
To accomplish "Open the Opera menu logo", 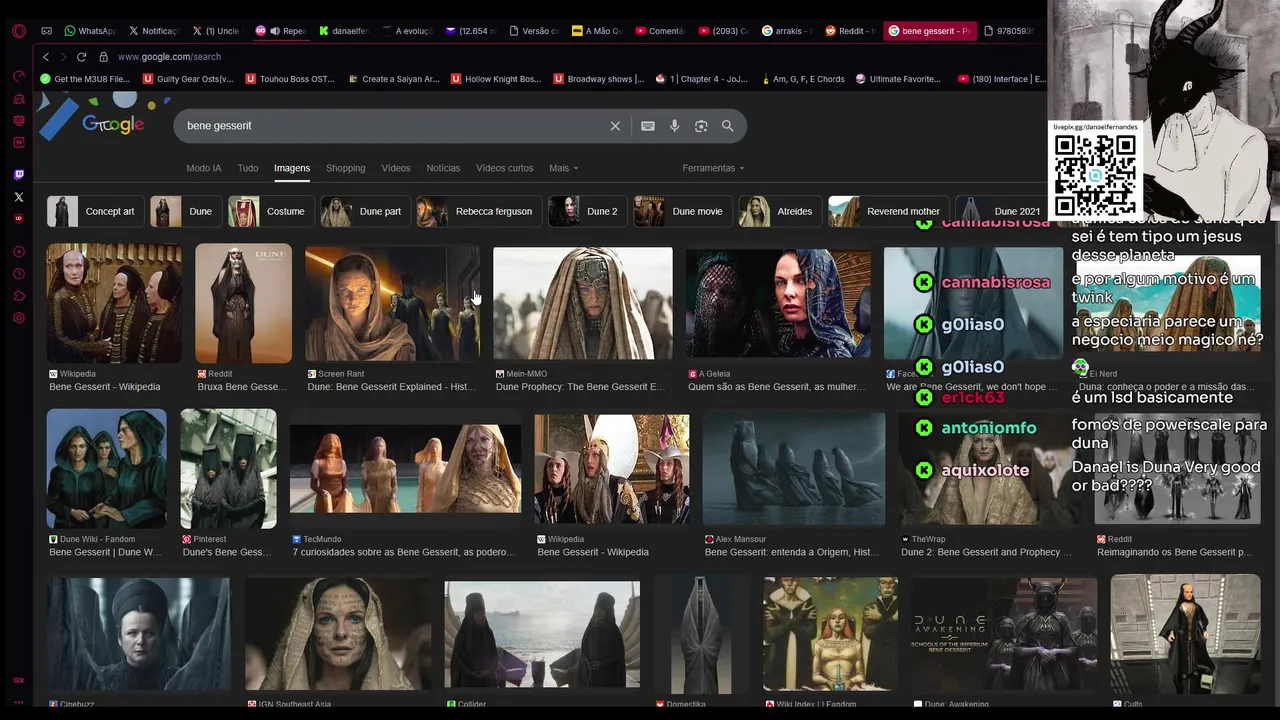I will [x=18, y=31].
